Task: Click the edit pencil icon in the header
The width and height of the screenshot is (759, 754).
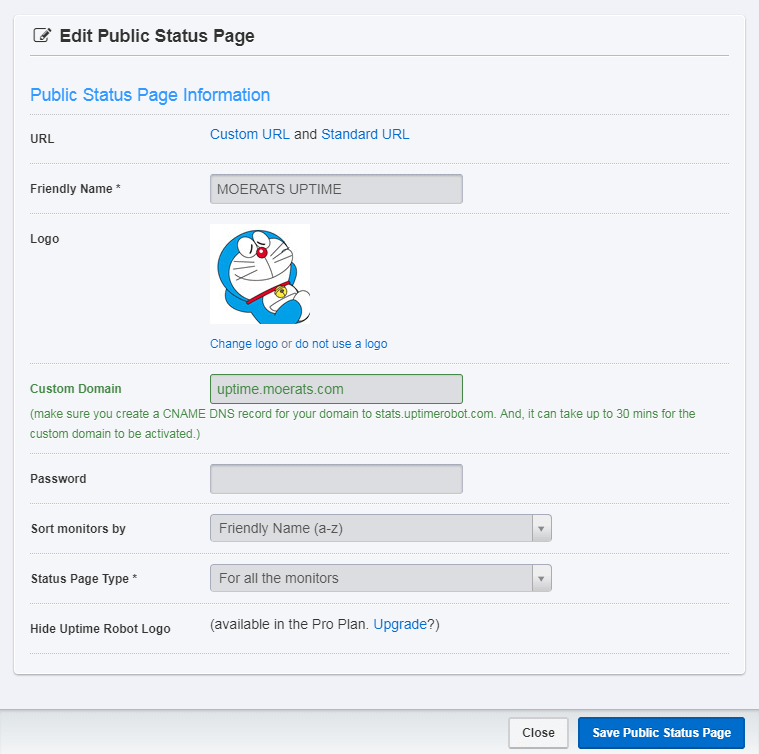Action: tap(42, 35)
